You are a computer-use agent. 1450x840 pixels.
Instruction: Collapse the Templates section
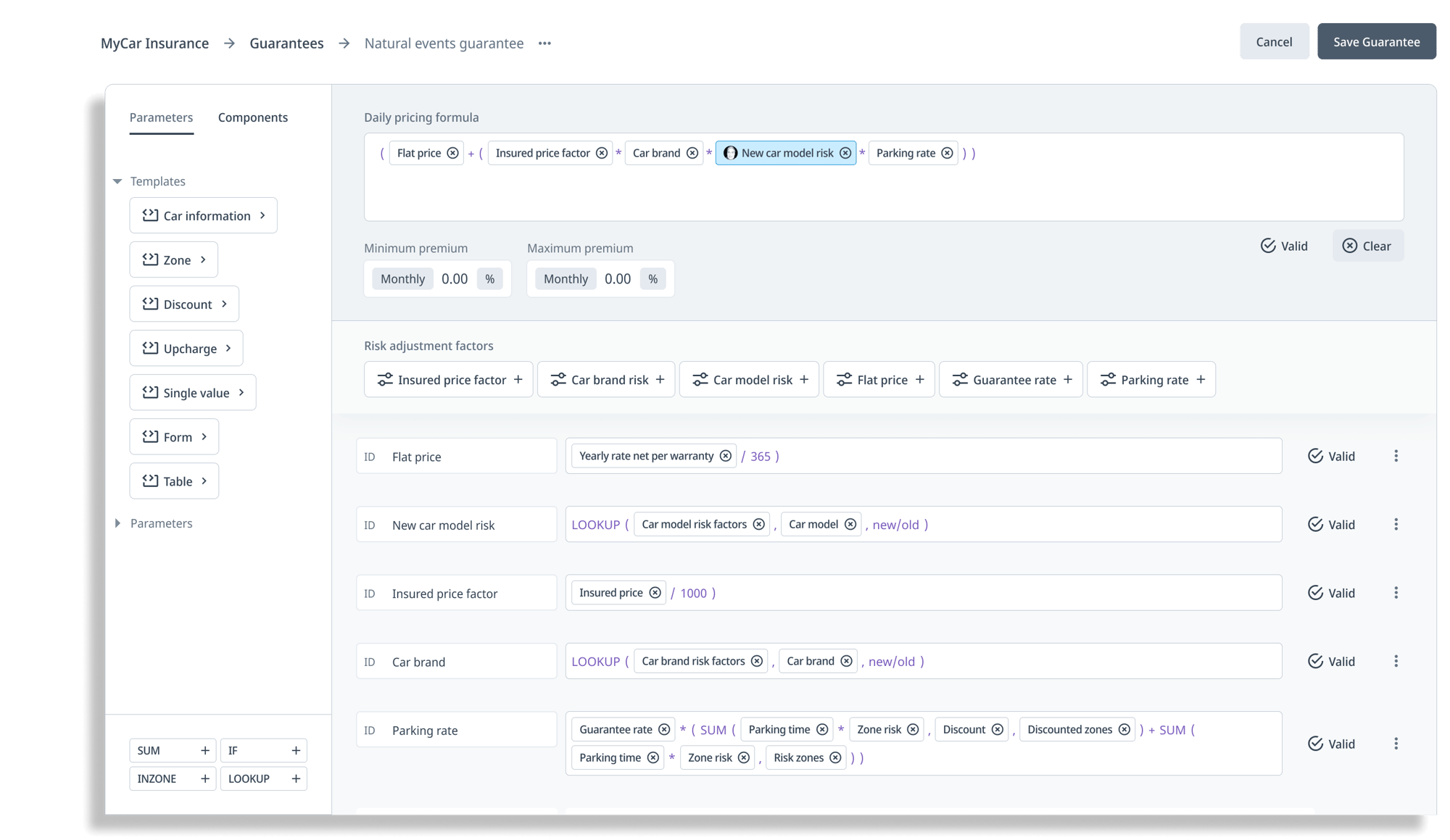coord(117,181)
